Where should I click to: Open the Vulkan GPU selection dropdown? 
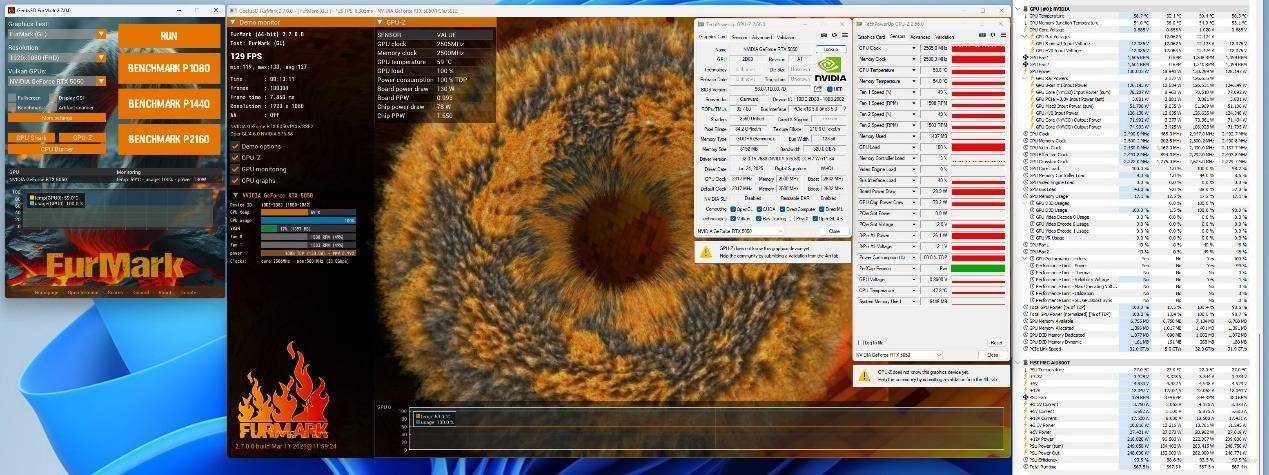(x=101, y=82)
